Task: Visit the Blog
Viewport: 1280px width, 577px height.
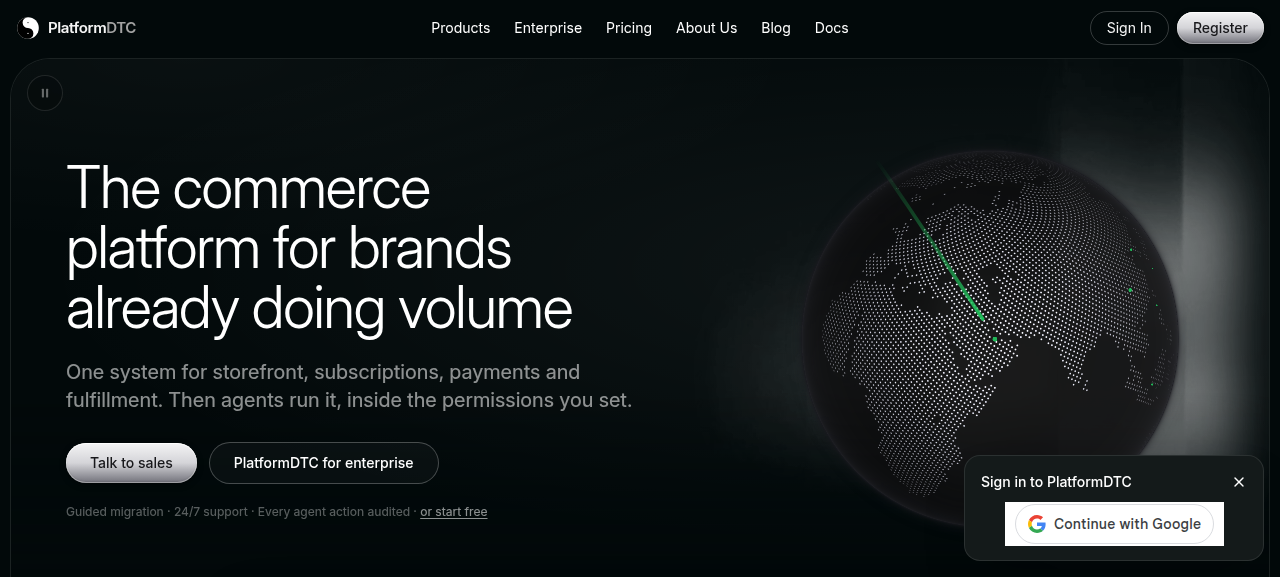Action: pyautogui.click(x=776, y=28)
